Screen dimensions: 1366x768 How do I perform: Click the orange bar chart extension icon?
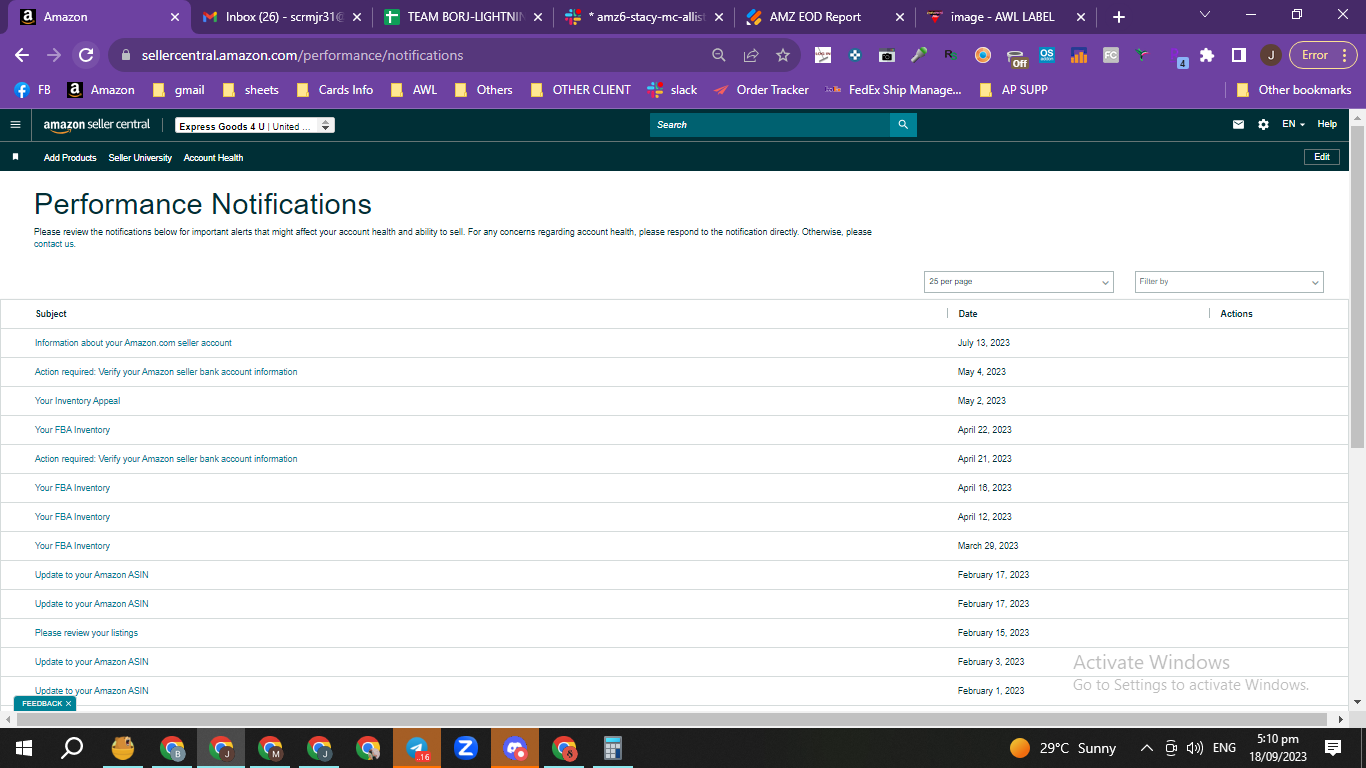click(1079, 56)
